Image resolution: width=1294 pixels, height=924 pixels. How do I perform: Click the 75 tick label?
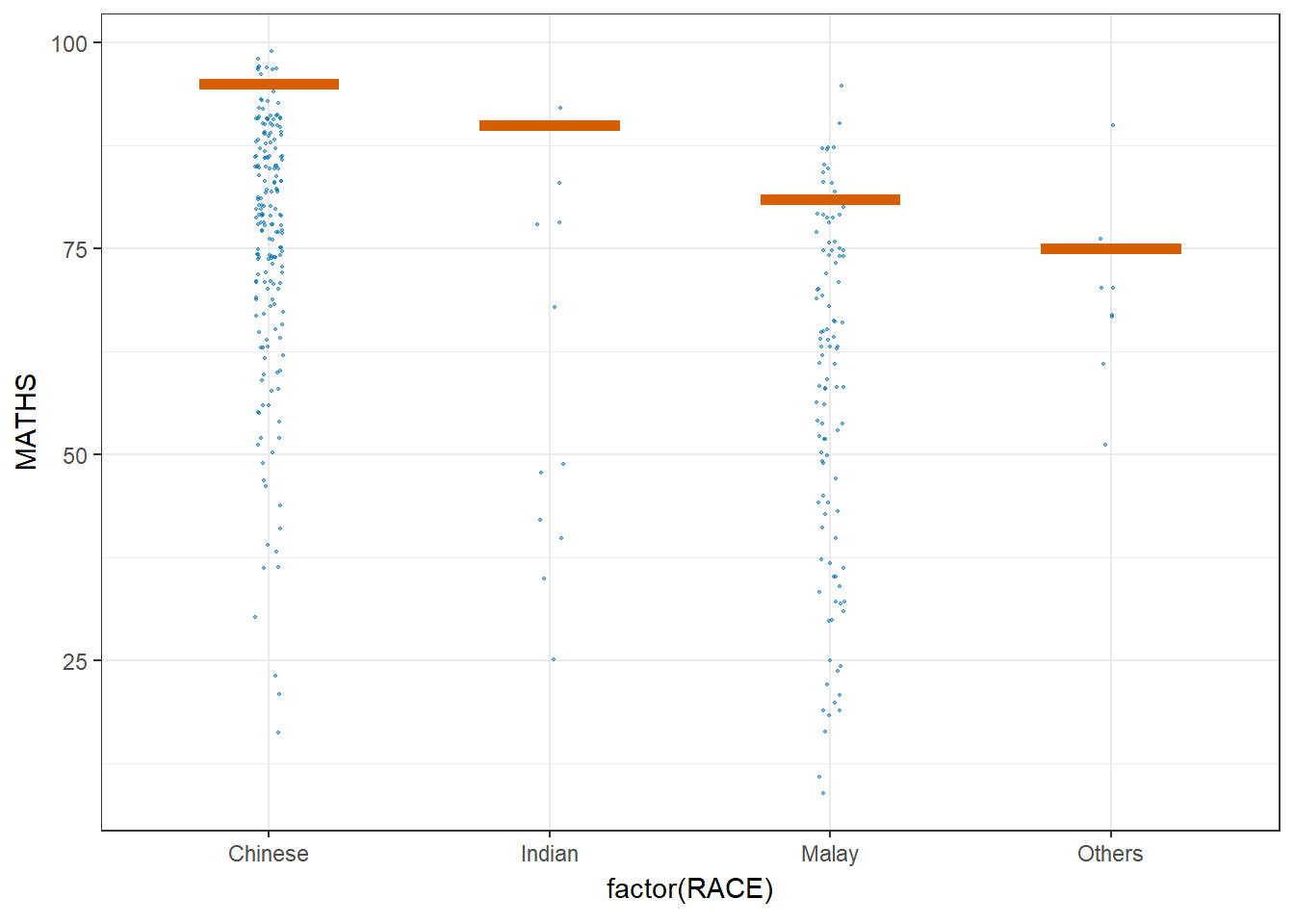tap(75, 249)
